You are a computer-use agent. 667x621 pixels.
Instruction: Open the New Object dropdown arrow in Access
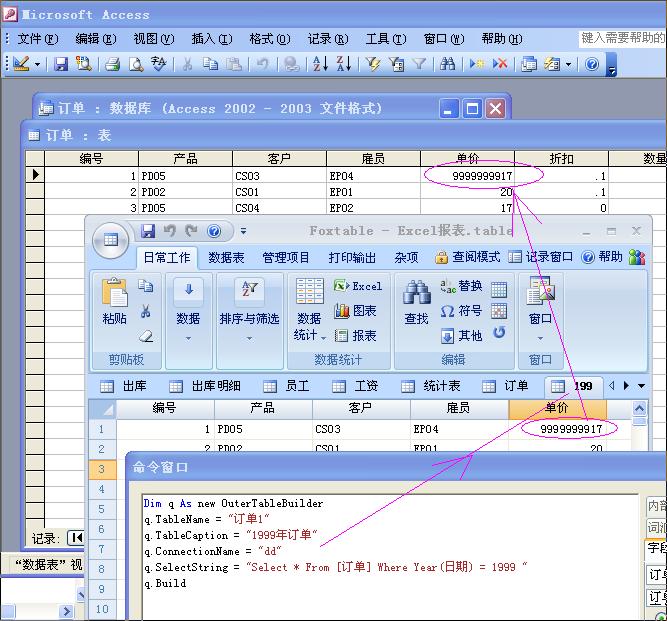click(x=568, y=65)
